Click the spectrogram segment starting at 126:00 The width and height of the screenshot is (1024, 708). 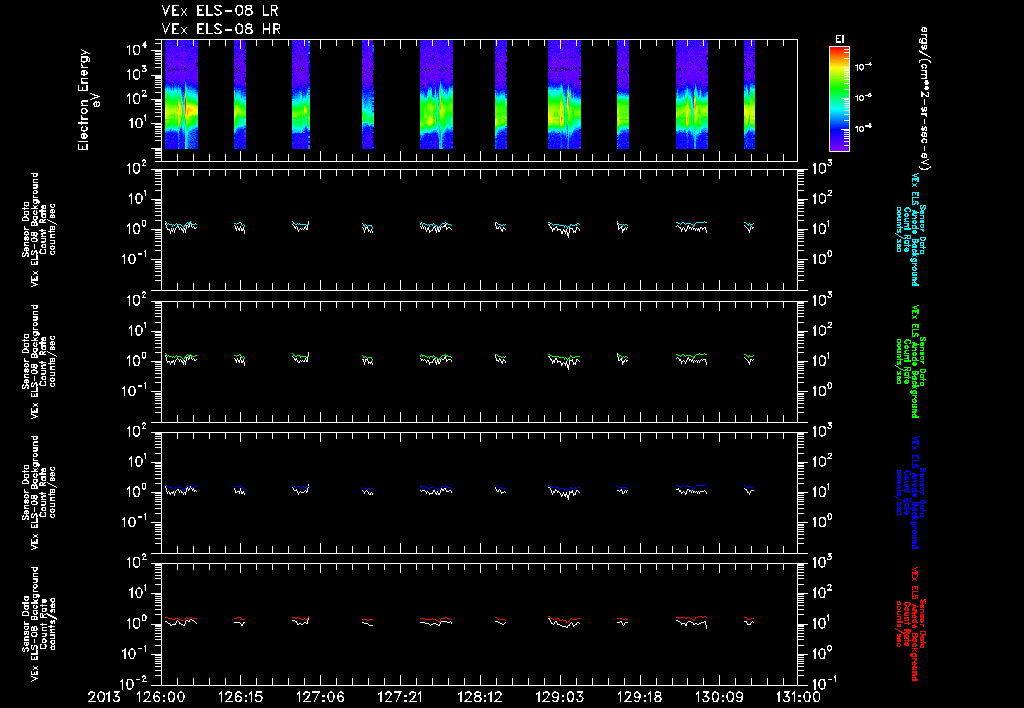181,94
